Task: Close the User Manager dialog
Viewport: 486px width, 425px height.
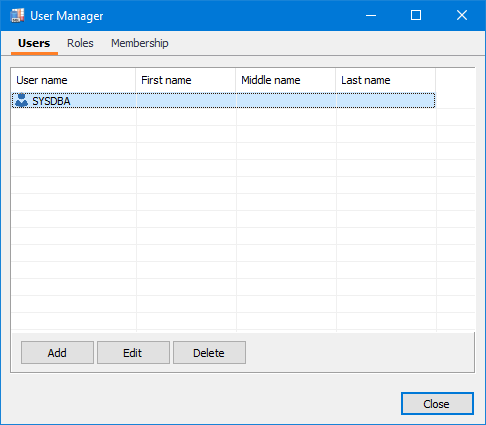Action: tap(437, 404)
